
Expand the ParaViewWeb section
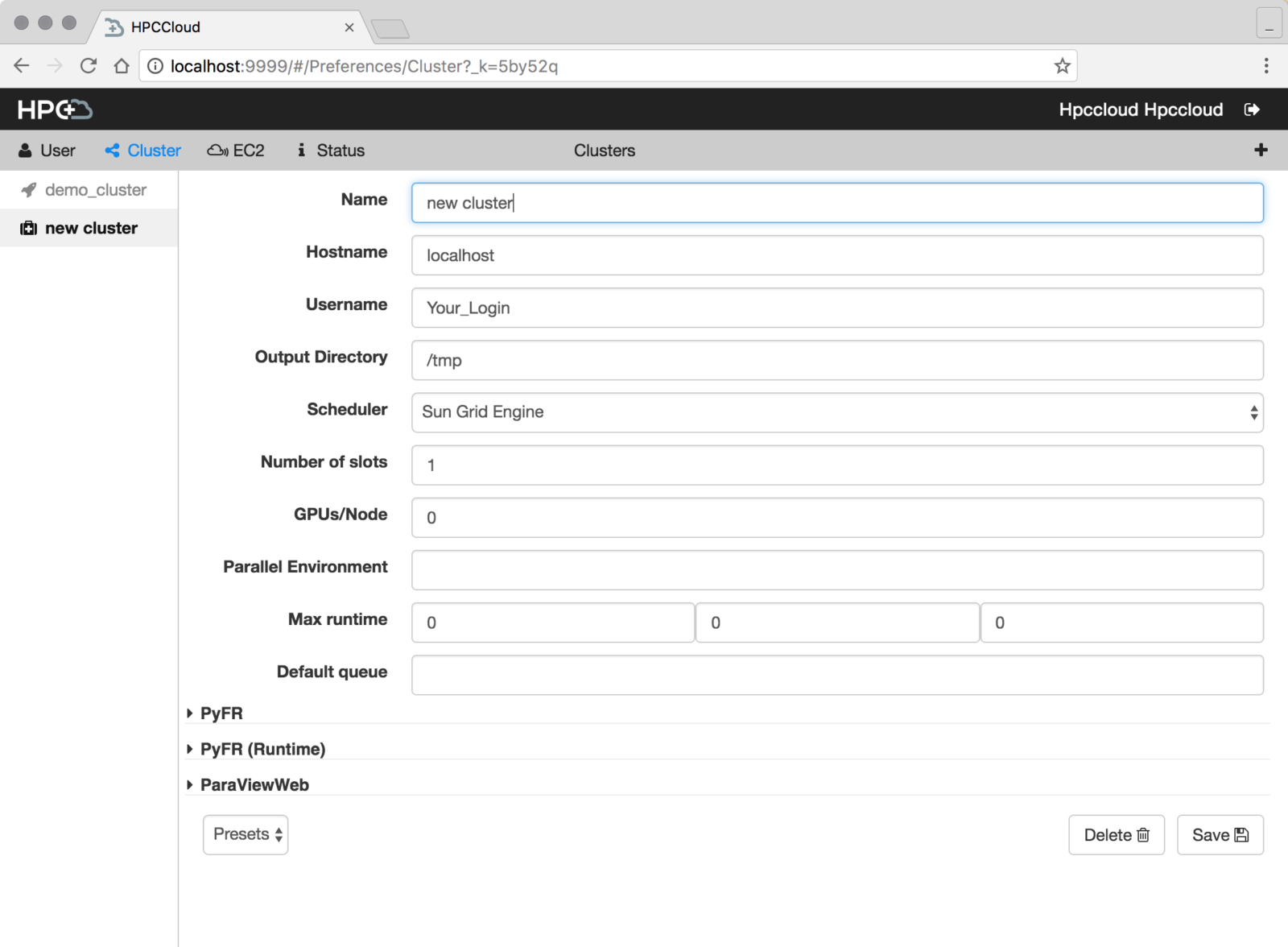tap(253, 784)
